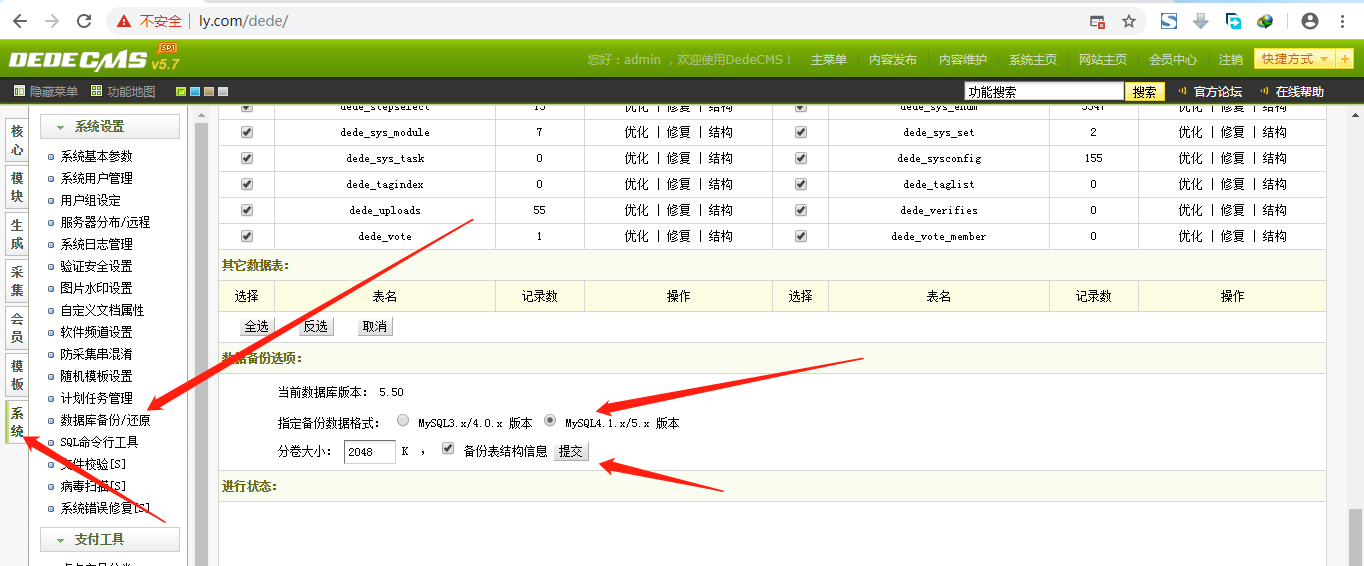Click the 分卷大小 input field

click(369, 452)
